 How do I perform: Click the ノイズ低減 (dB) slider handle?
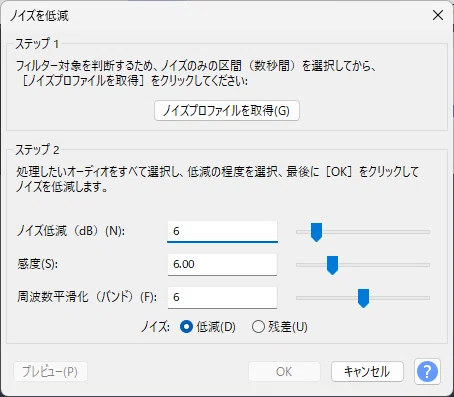pos(316,232)
